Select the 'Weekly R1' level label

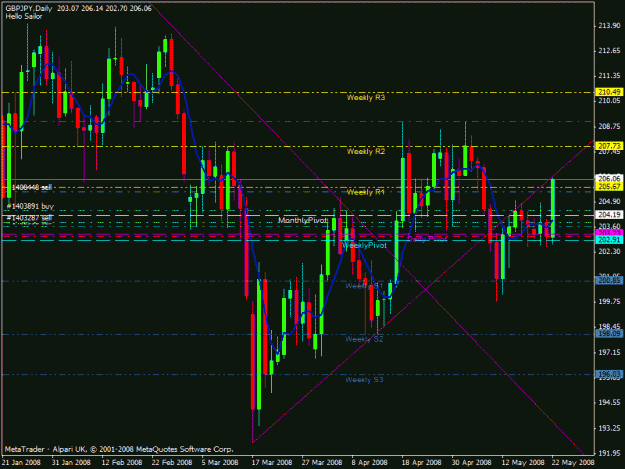(366, 192)
